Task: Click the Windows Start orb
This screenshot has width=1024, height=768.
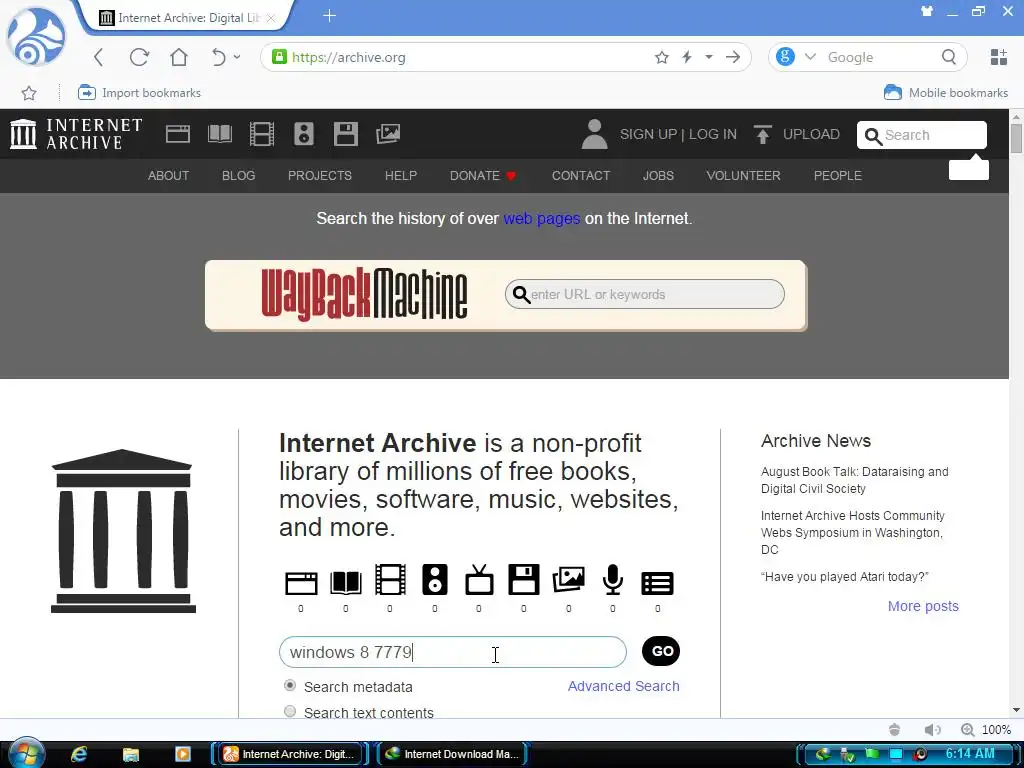Action: (x=26, y=754)
